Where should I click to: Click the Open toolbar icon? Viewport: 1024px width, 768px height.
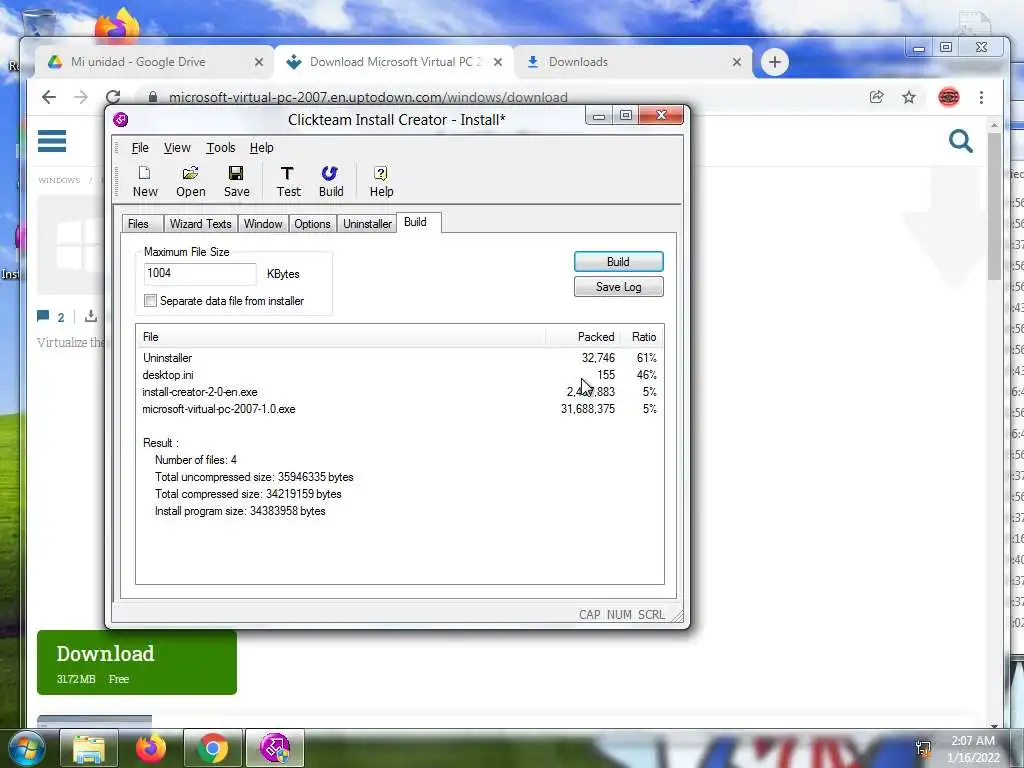tap(191, 182)
